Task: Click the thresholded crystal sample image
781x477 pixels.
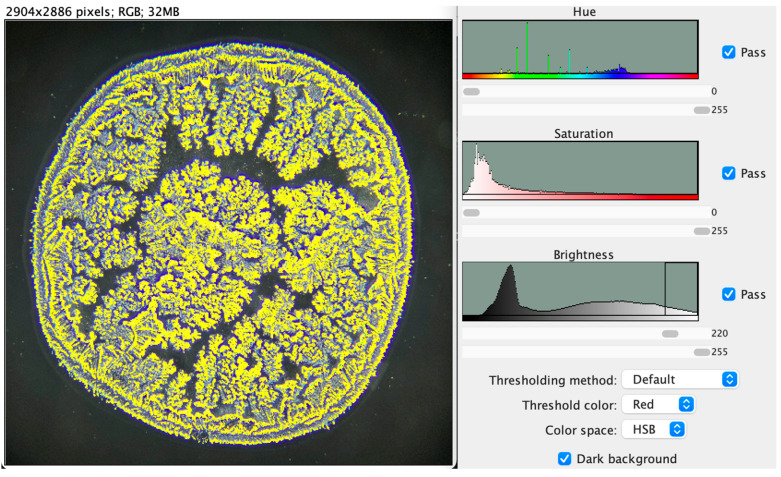Action: click(229, 243)
